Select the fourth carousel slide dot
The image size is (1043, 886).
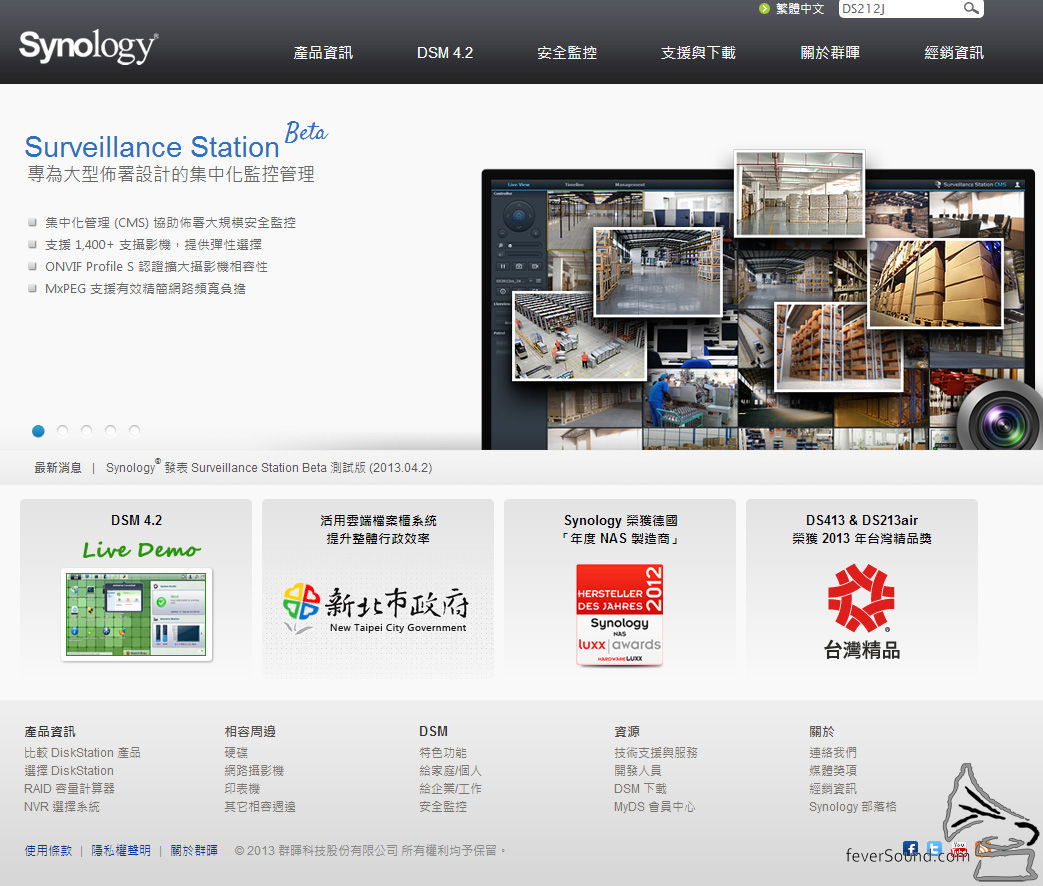click(110, 431)
